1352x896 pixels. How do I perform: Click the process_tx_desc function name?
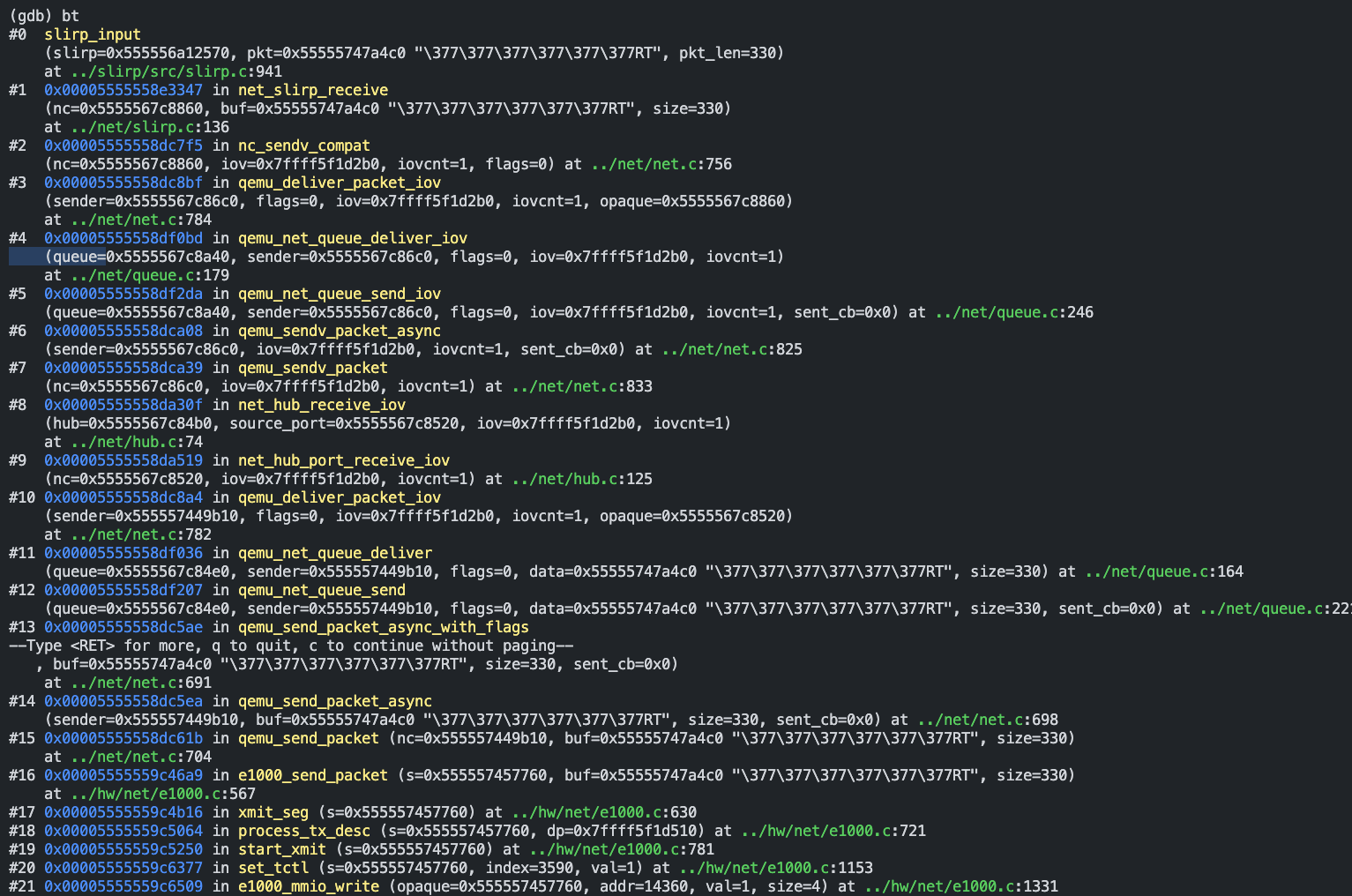pos(304,831)
